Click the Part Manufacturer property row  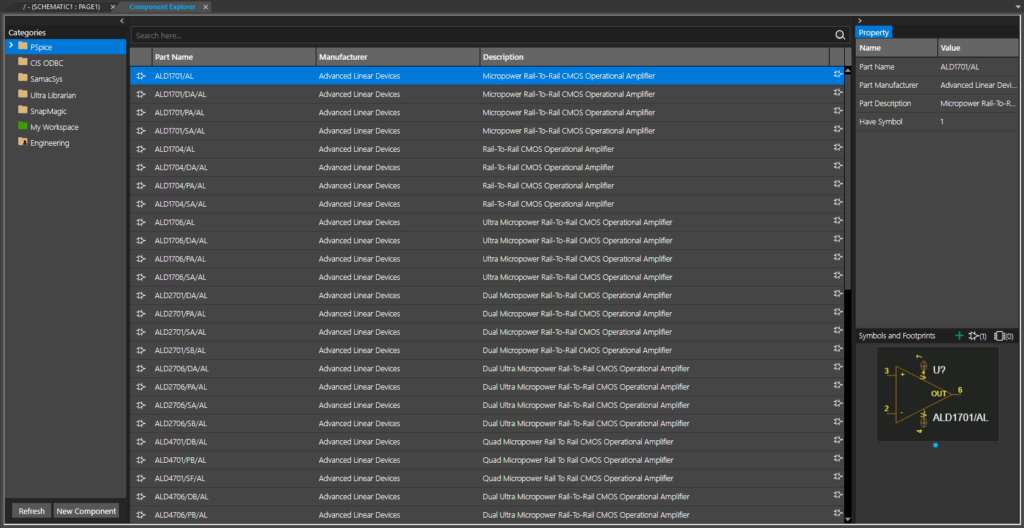click(936, 85)
